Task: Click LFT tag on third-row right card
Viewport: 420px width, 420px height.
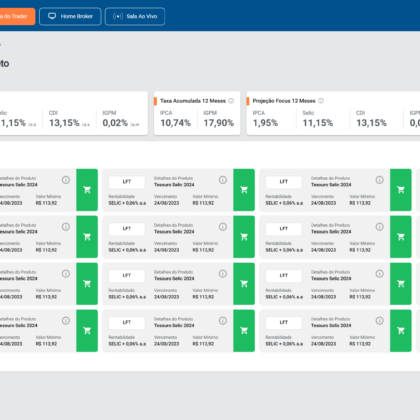Action: point(284,276)
